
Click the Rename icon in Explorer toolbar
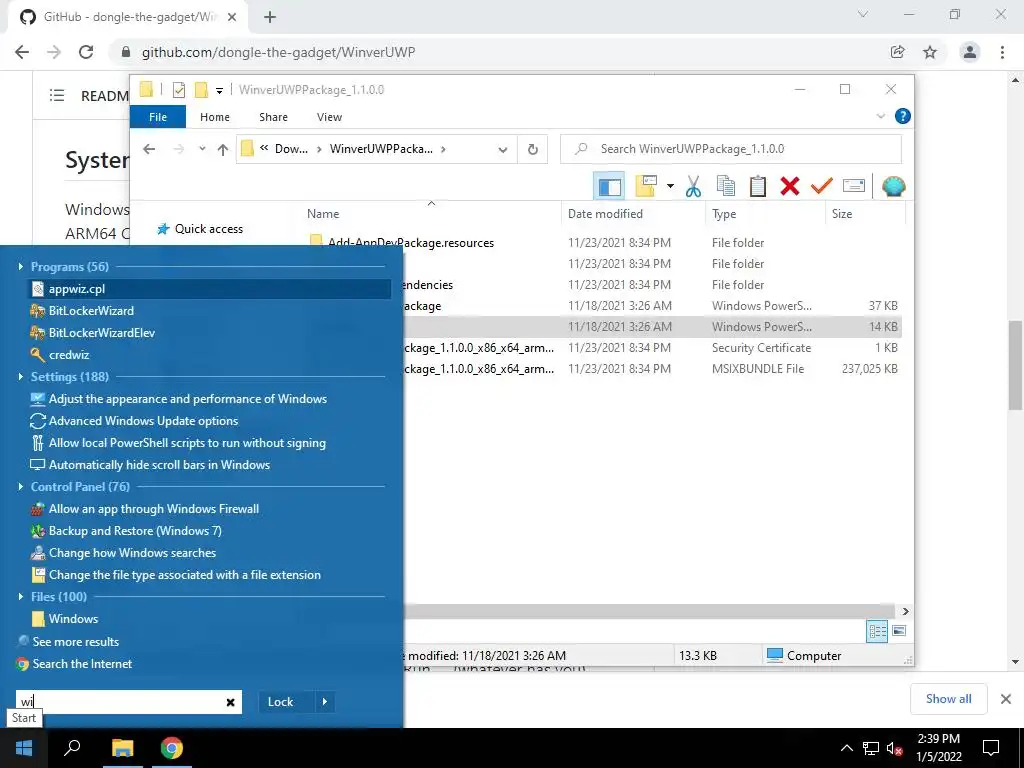[x=854, y=186]
